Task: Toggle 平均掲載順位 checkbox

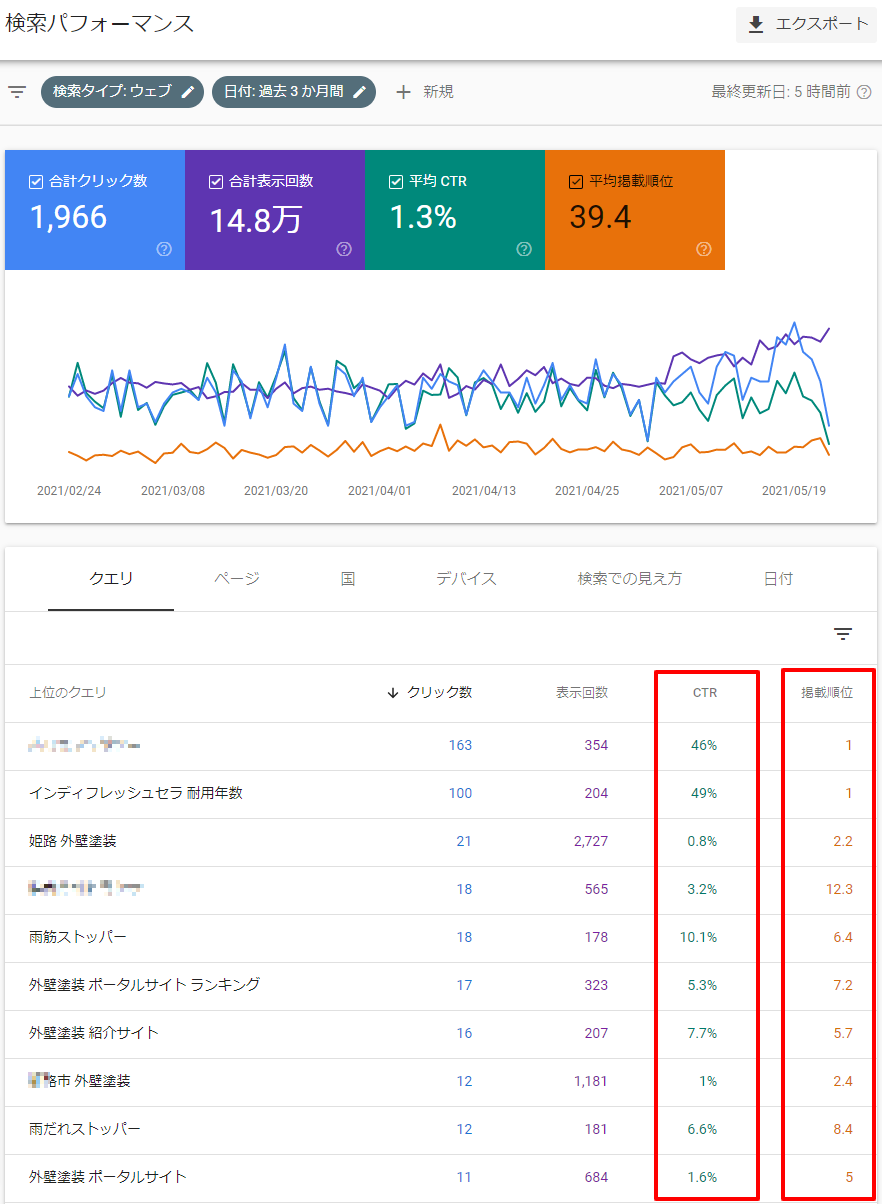Action: pos(576,182)
